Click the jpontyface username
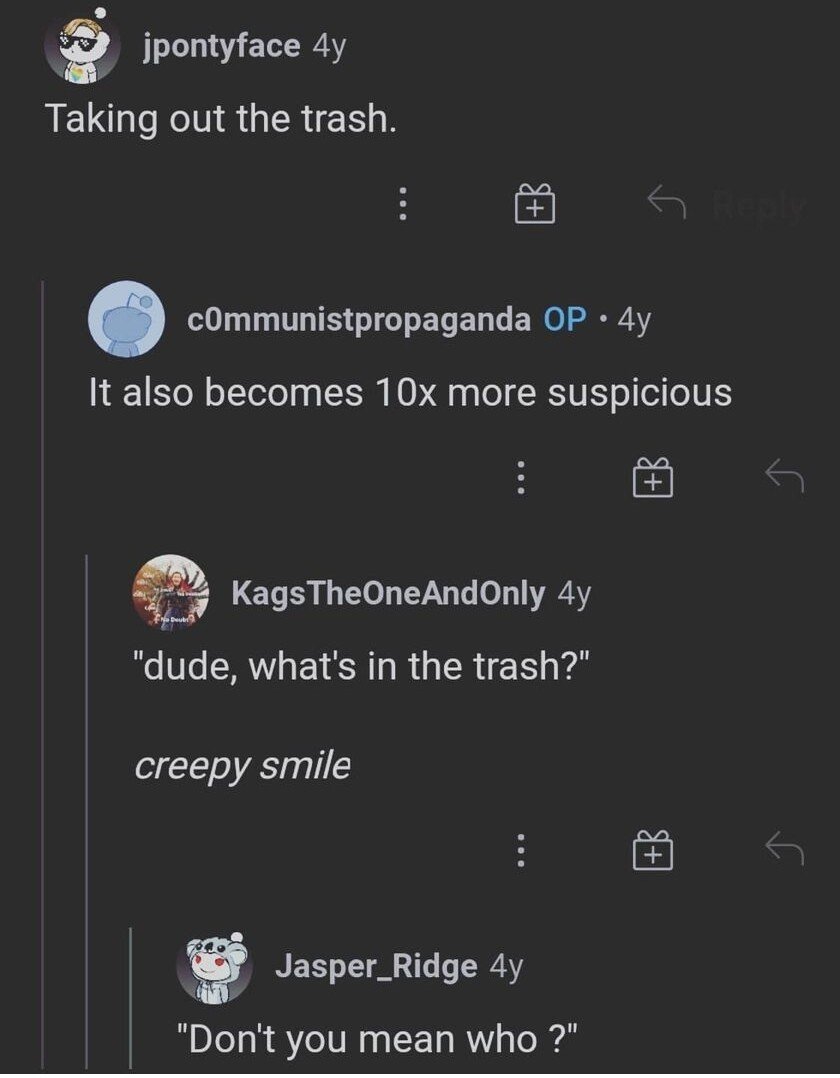Image resolution: width=840 pixels, height=1078 pixels. (x=220, y=46)
